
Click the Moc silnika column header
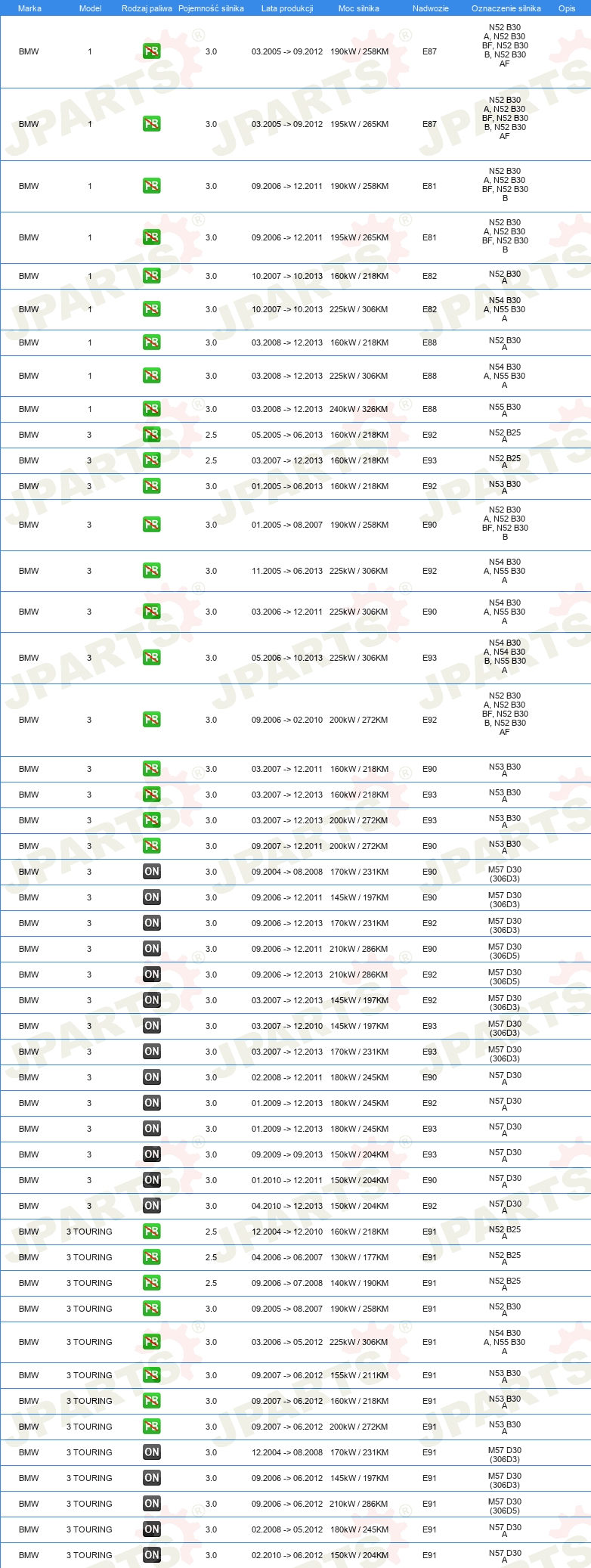(359, 8)
